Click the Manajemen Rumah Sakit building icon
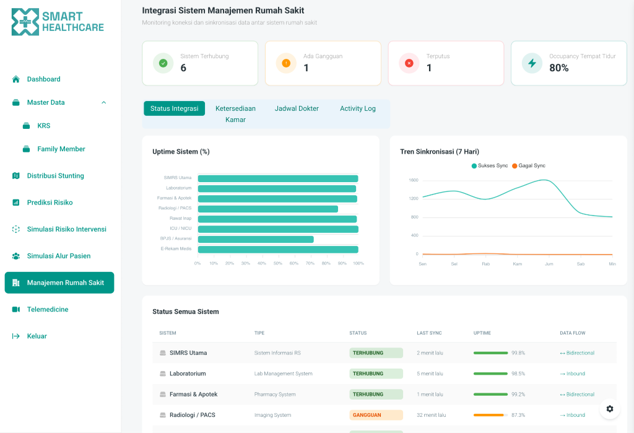Image resolution: width=634 pixels, height=433 pixels. 16,283
